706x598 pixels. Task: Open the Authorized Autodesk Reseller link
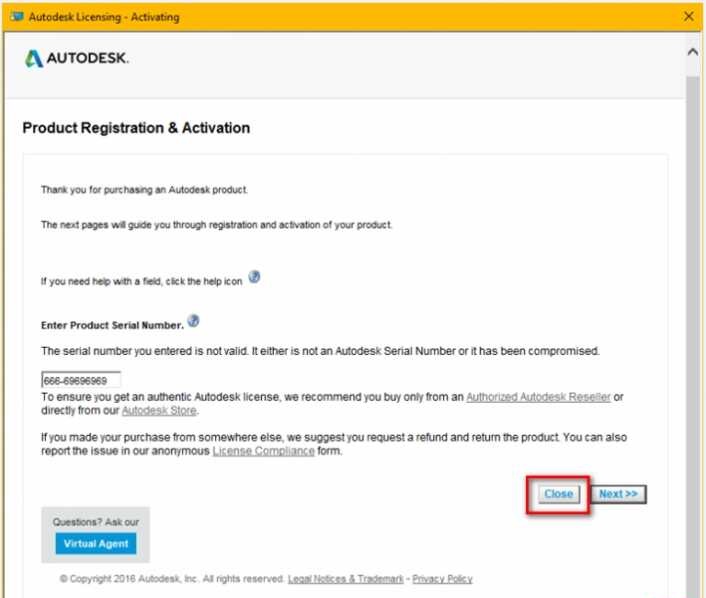(539, 397)
